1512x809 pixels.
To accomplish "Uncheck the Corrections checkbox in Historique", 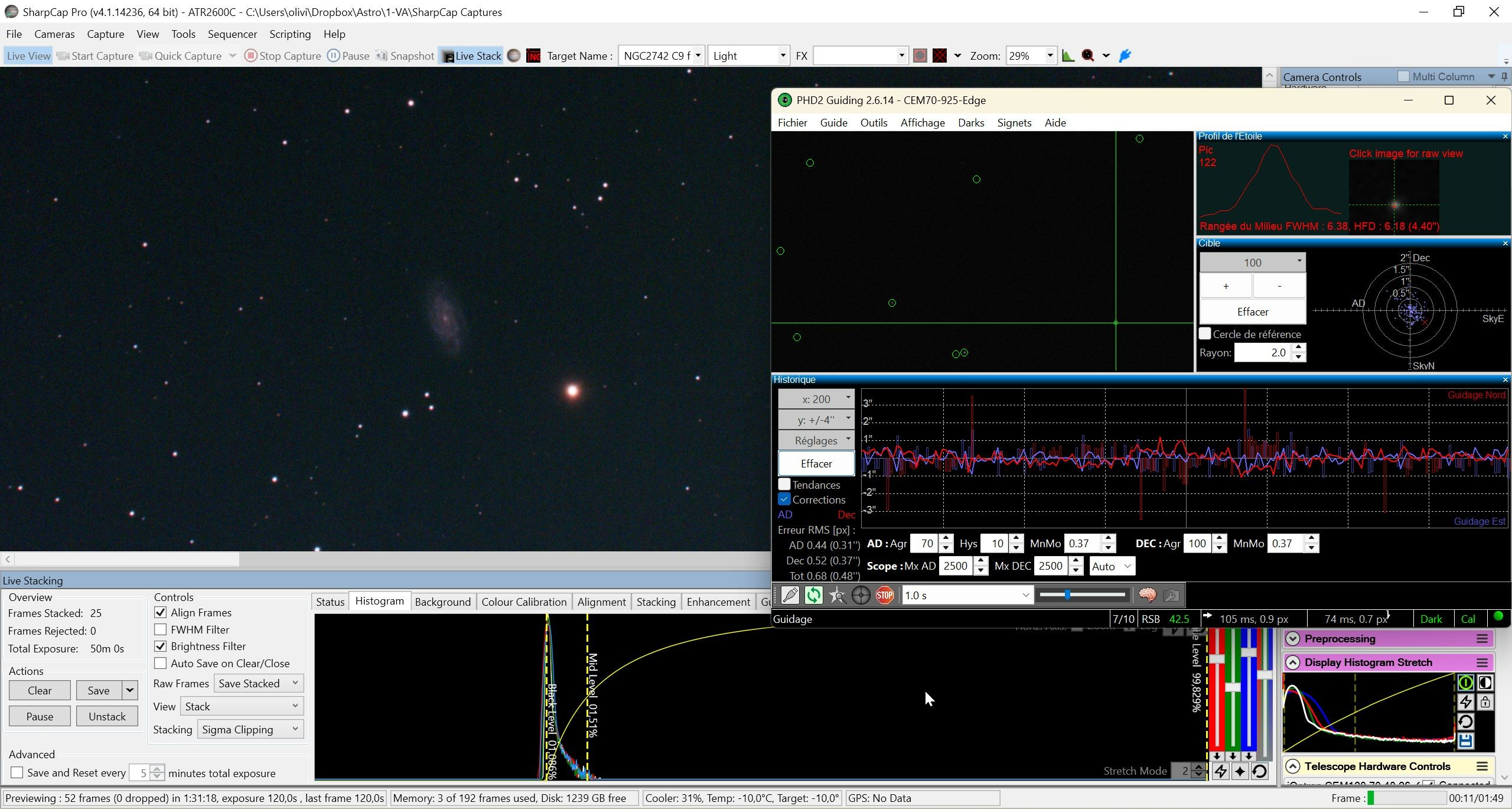I will [x=784, y=499].
